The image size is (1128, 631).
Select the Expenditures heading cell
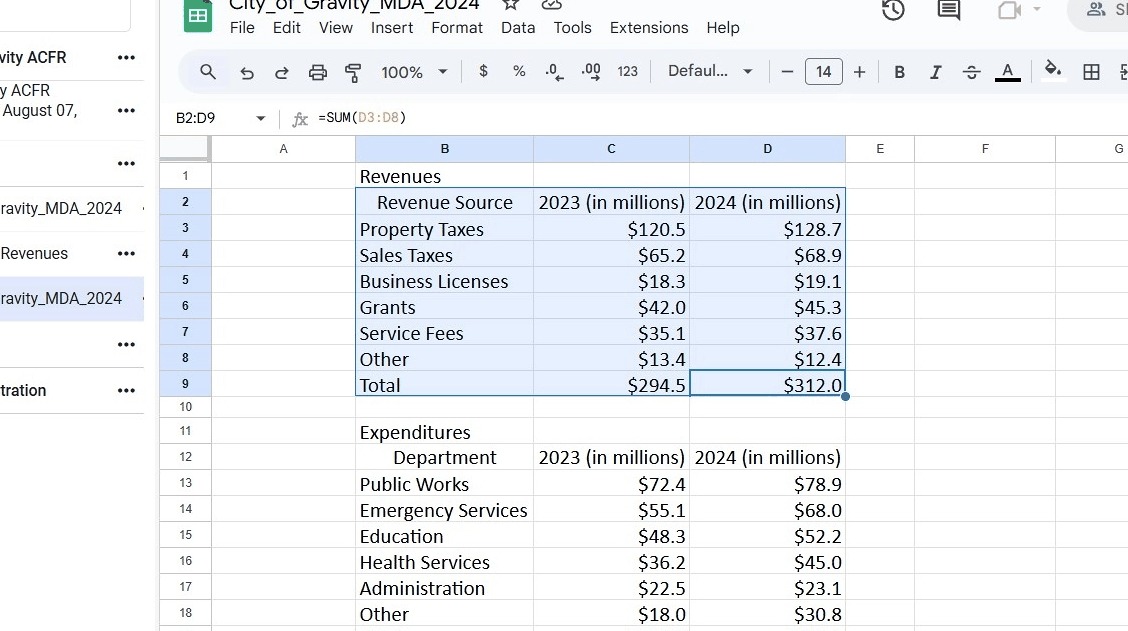click(x=445, y=432)
